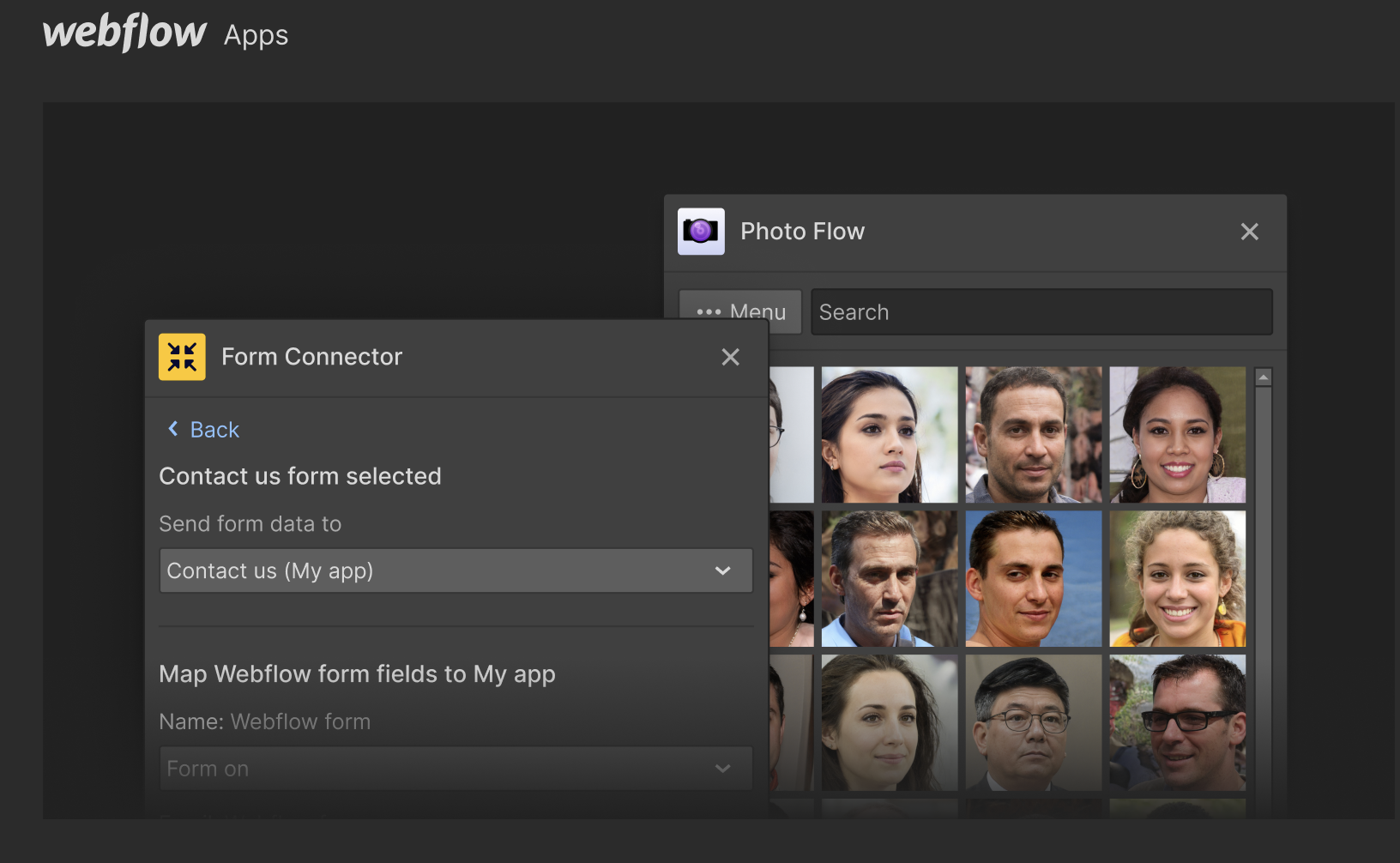Image resolution: width=1400 pixels, height=863 pixels.
Task: Click 'Map Webflow form fields to My app' heading
Action: (x=357, y=674)
